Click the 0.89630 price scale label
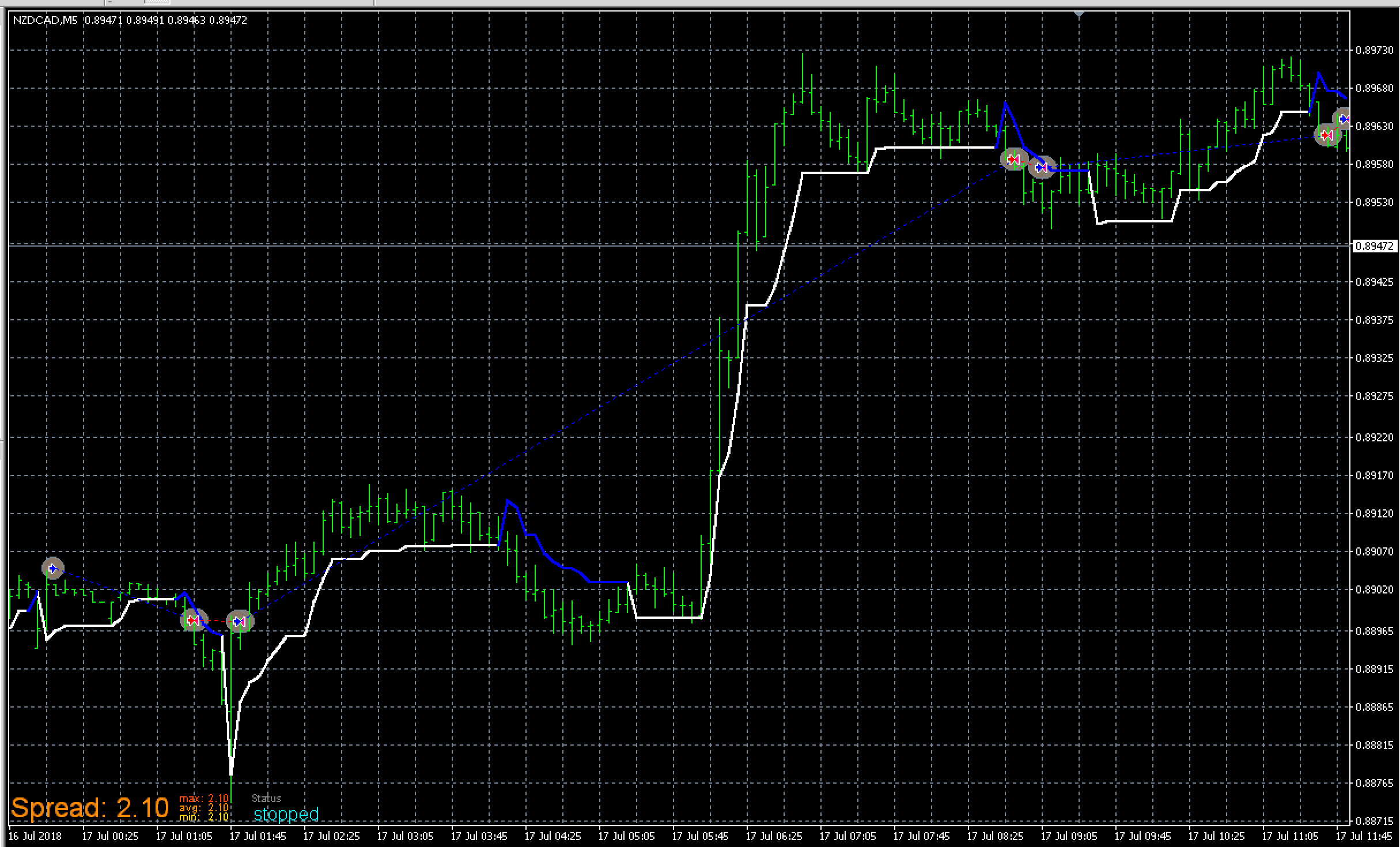This screenshot has width=1400, height=847. pos(1374,126)
